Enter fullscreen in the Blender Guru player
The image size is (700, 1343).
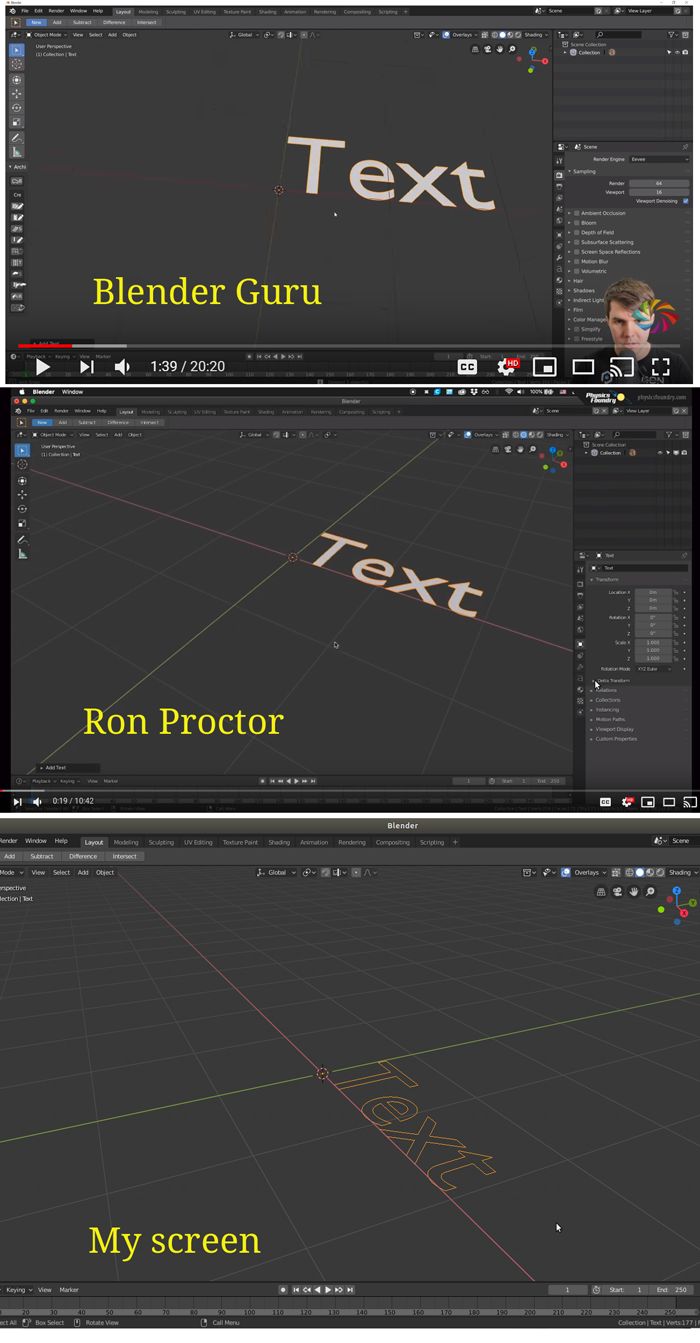click(661, 367)
